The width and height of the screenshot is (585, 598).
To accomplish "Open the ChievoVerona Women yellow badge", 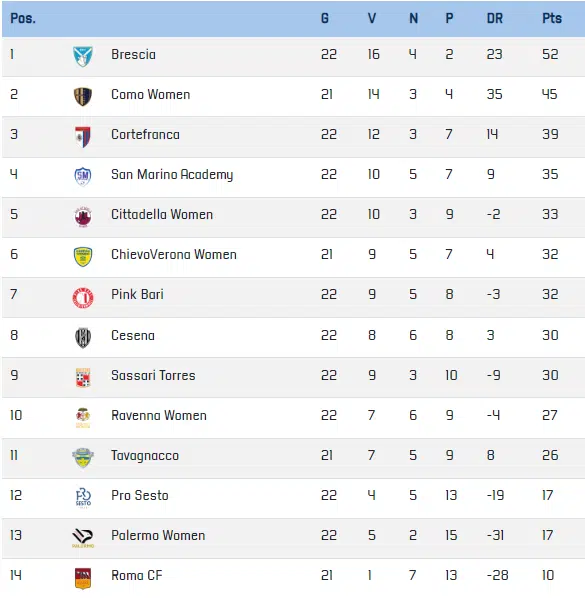I will 83,257.
